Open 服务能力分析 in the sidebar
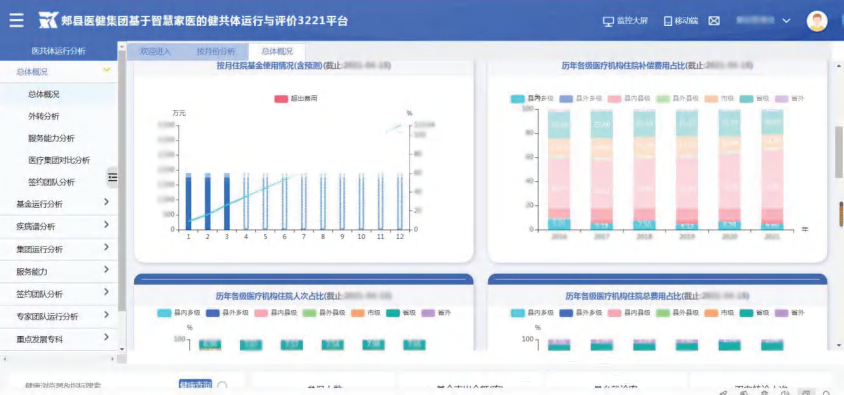844x395 pixels. pos(51,138)
